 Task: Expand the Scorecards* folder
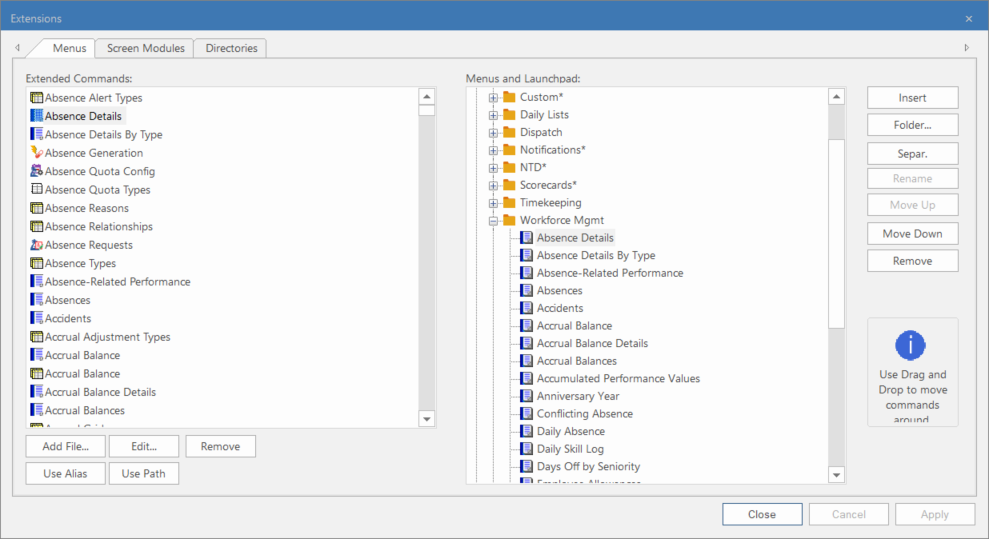tap(493, 186)
